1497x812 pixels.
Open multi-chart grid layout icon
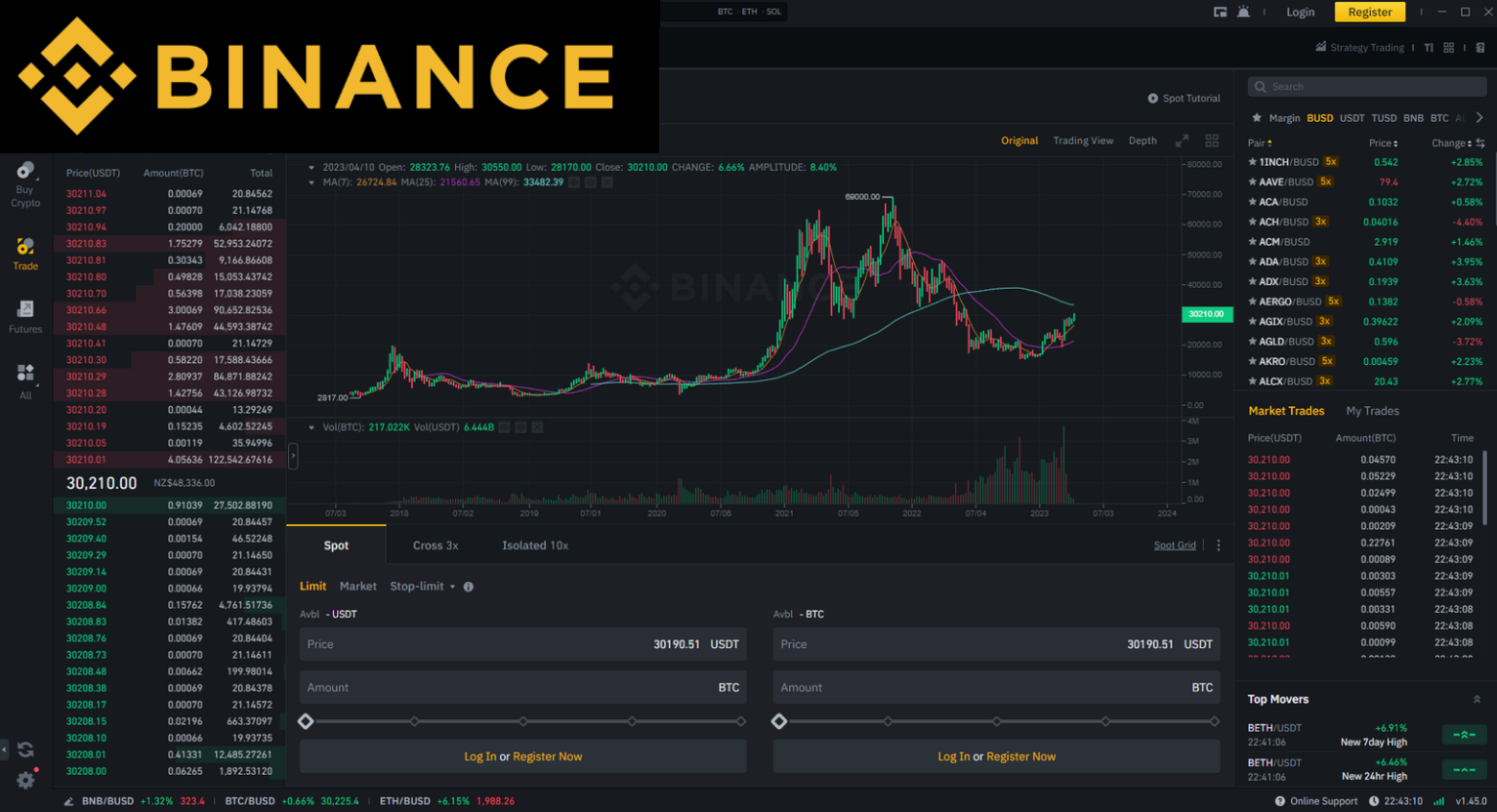(x=1212, y=141)
